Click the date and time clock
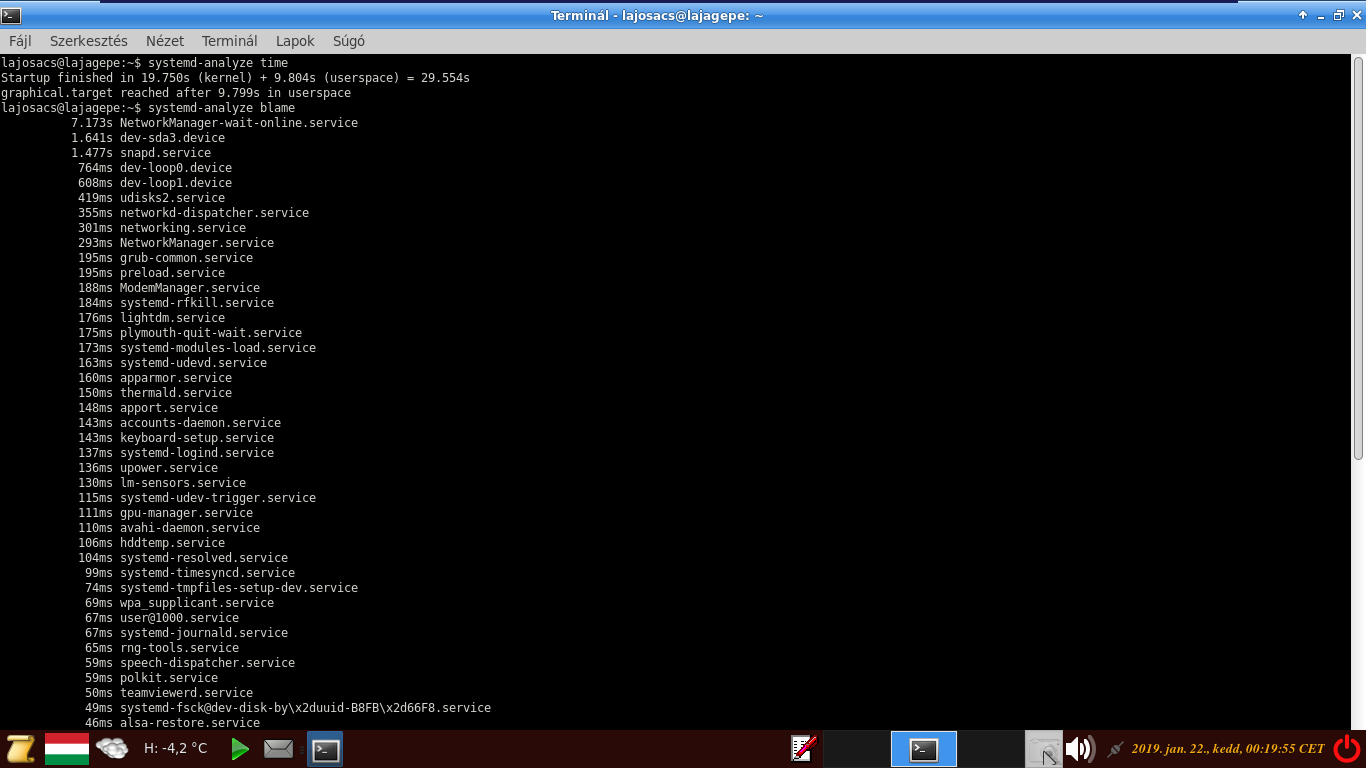 point(1228,748)
